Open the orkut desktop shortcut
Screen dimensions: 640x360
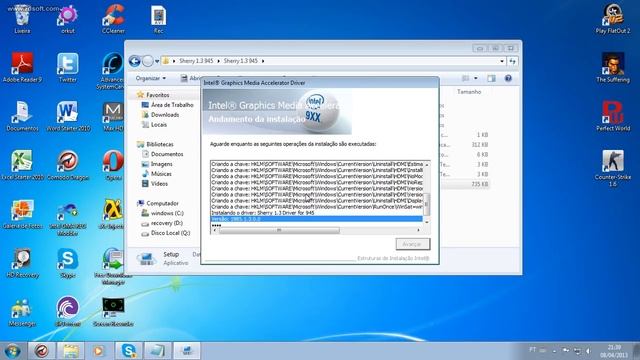[x=68, y=18]
